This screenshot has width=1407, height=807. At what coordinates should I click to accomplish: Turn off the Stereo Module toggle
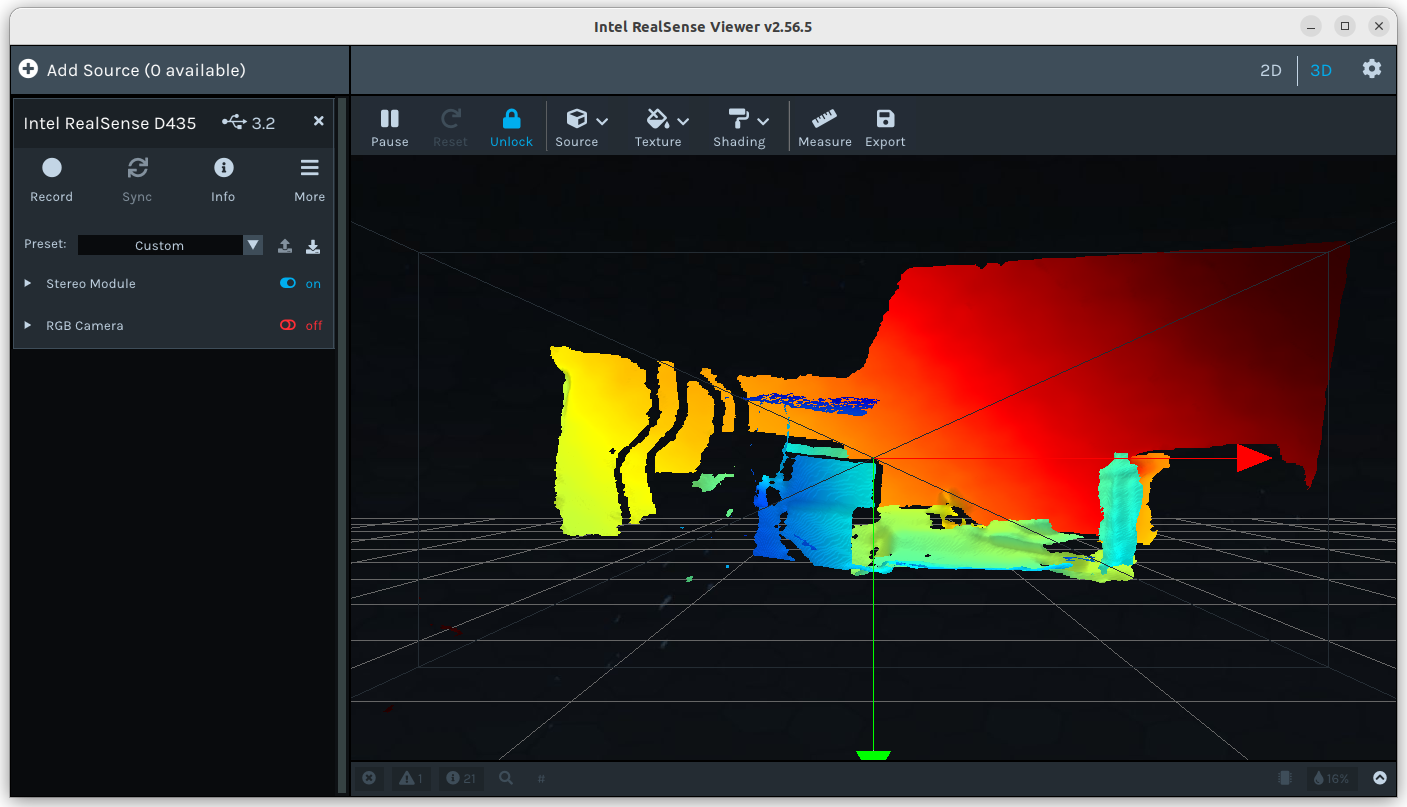288,283
